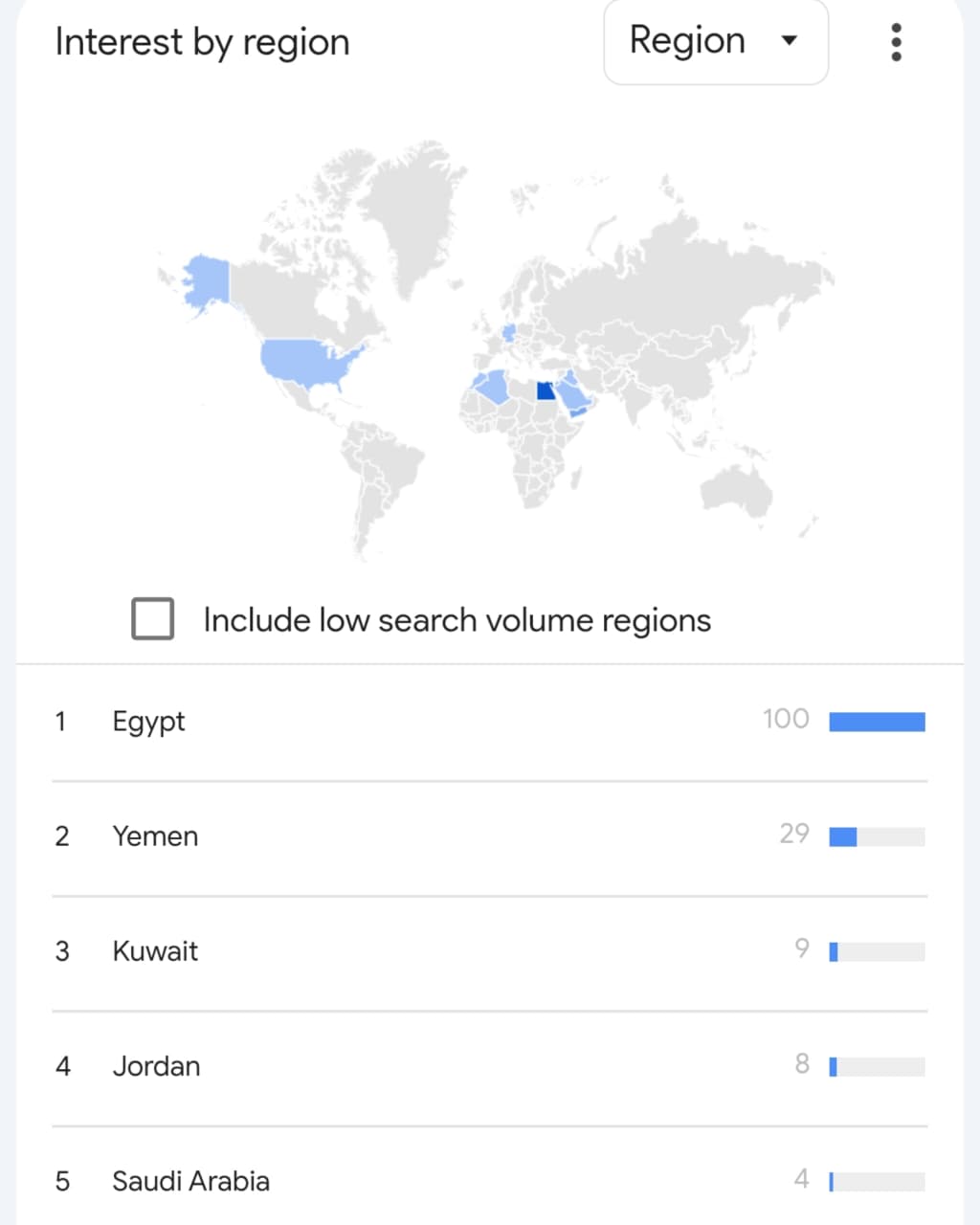Click Egypt's full blue interest bar
The image size is (980, 1225).
[x=877, y=722]
